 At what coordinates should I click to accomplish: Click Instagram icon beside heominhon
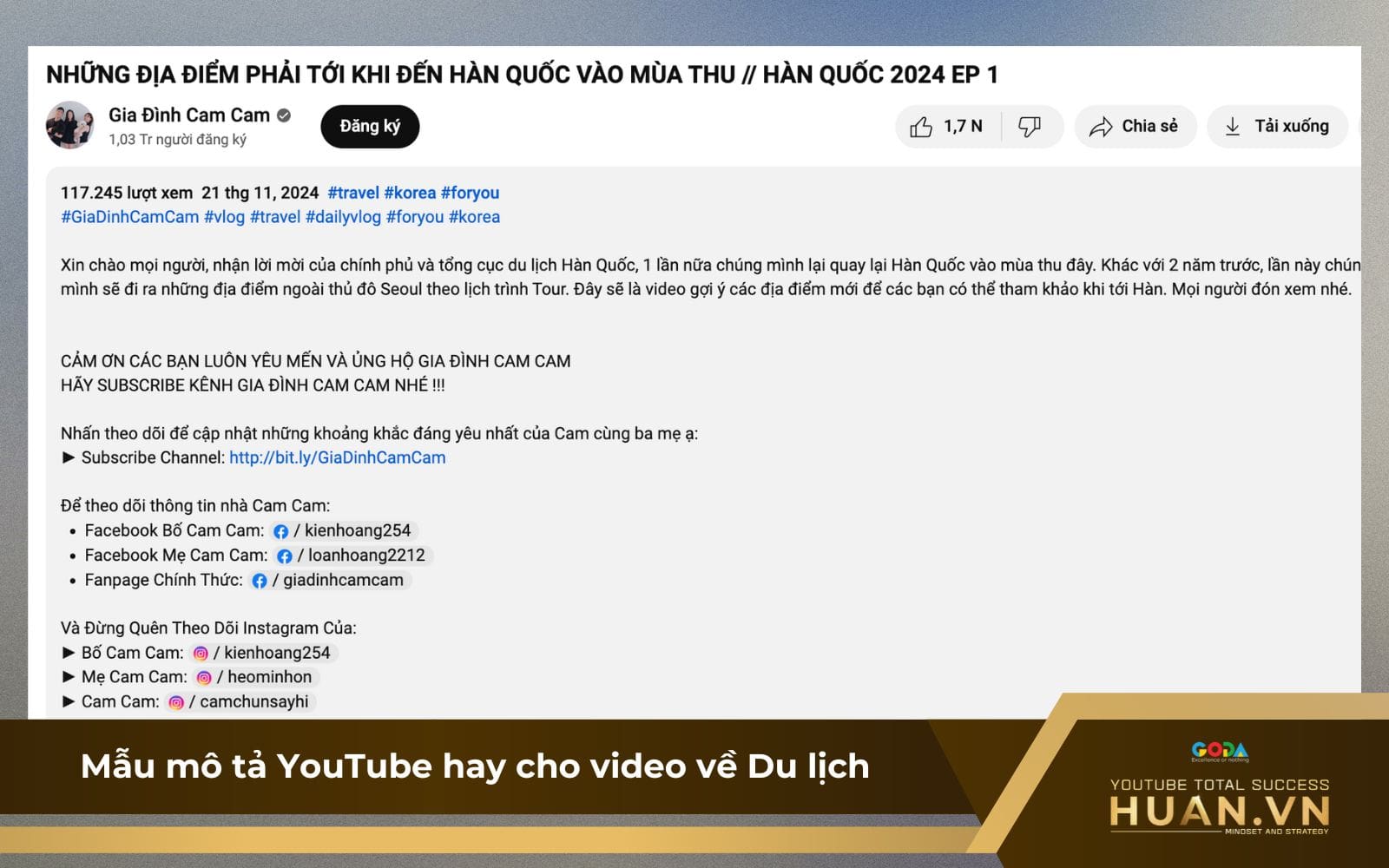[x=204, y=678]
